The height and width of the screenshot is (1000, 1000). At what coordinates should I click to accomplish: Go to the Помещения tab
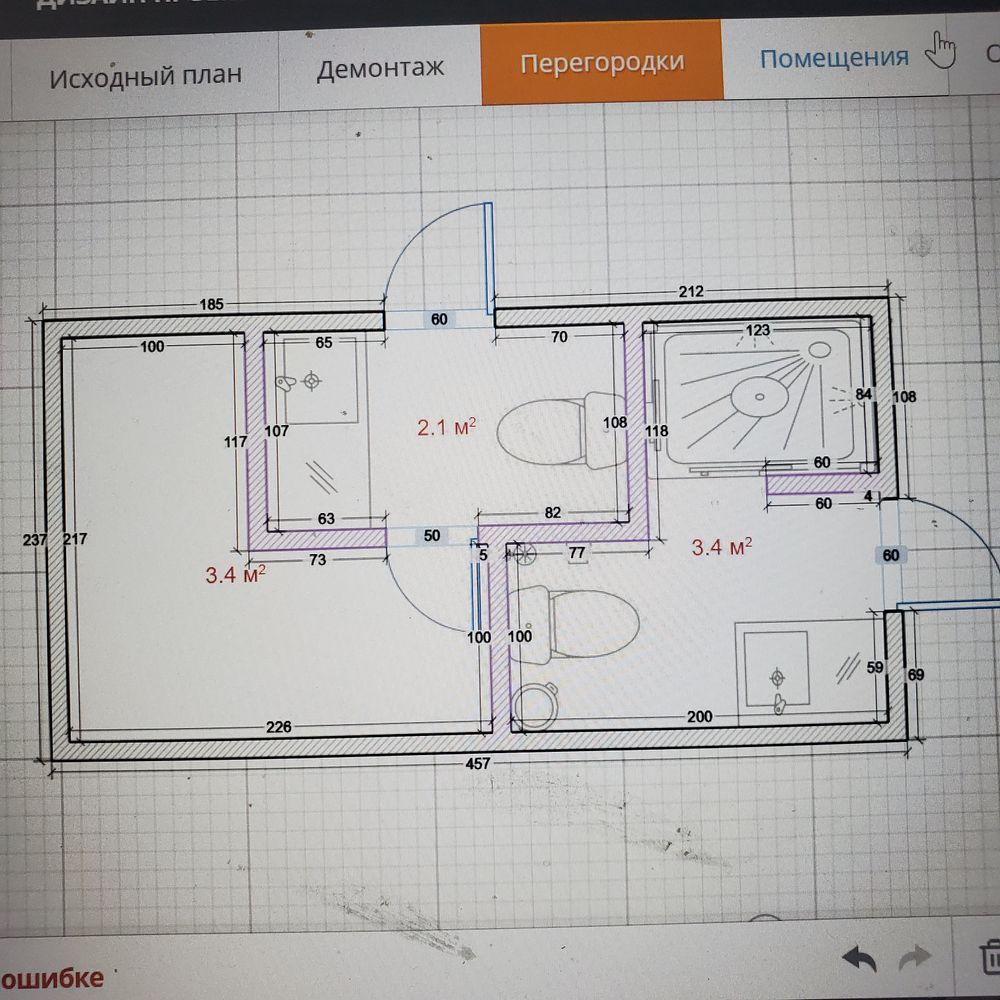(834, 58)
